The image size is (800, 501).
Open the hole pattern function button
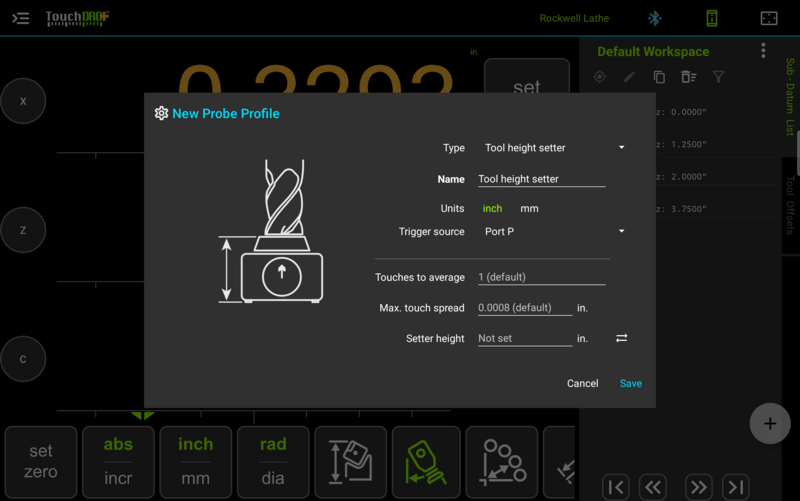502,462
